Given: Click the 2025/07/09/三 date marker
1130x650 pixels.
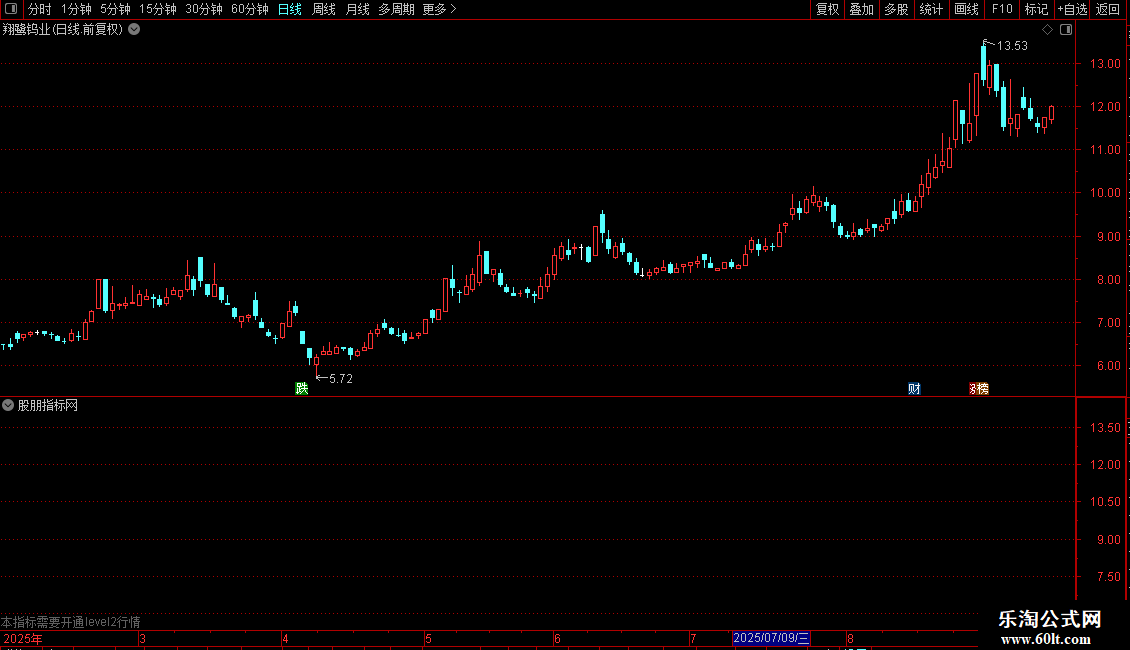Looking at the screenshot, I should [x=771, y=638].
